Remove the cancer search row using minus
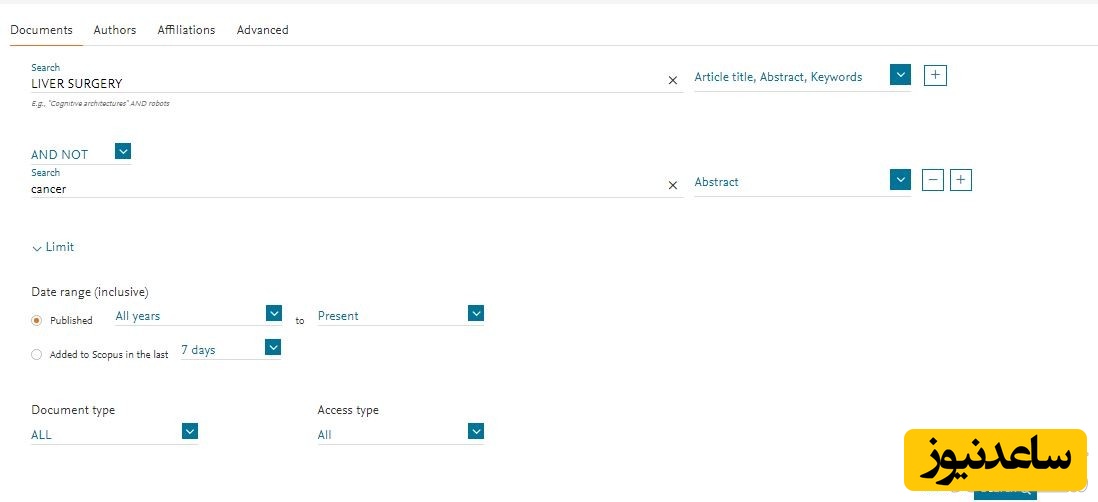 tap(932, 180)
